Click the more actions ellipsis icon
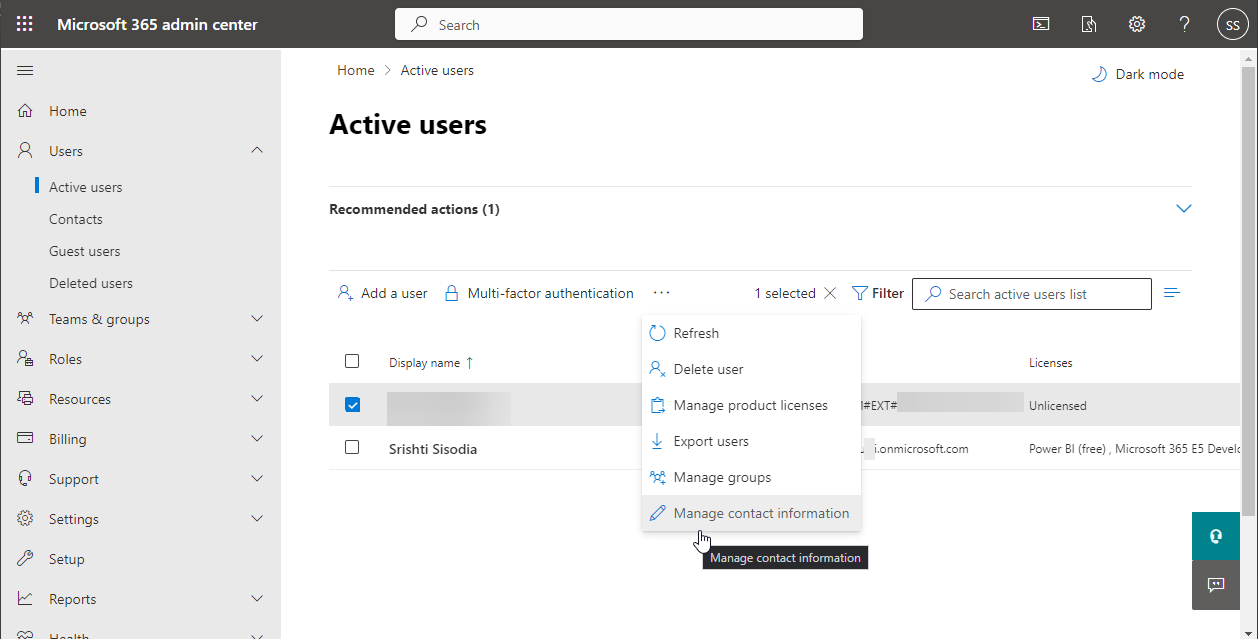 click(x=661, y=293)
